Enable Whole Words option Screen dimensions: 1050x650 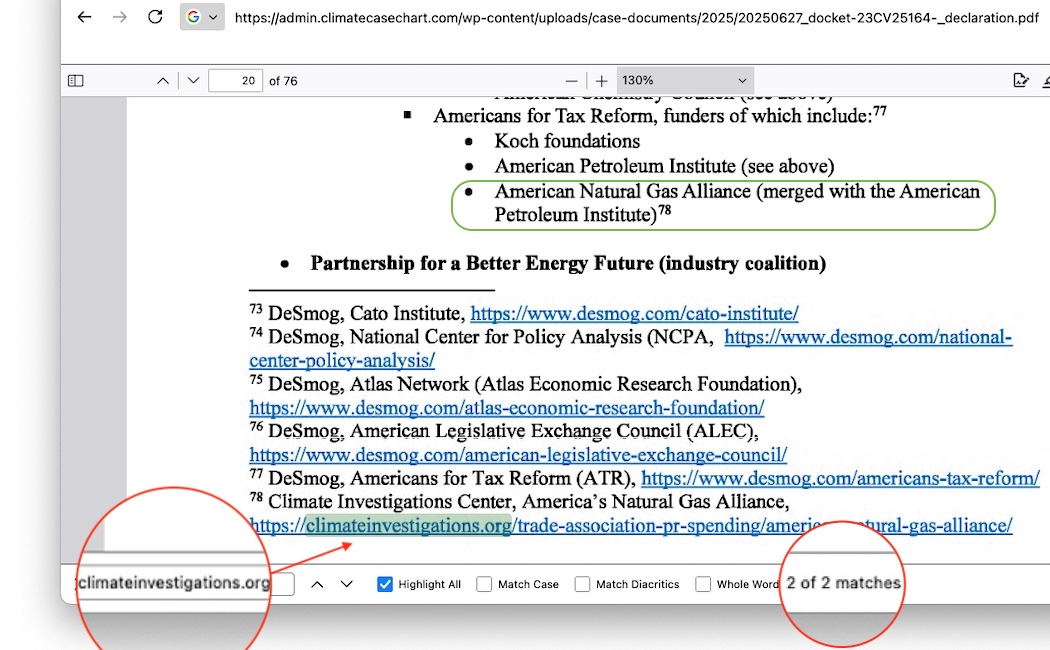tap(703, 584)
